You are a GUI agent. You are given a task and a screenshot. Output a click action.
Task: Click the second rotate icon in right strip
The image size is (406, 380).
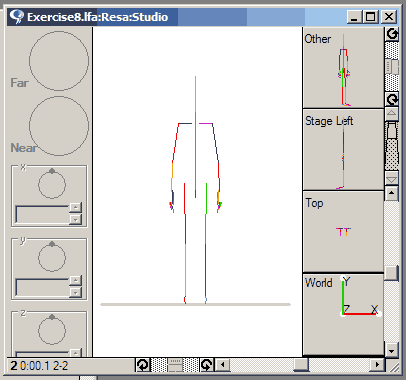click(x=392, y=99)
